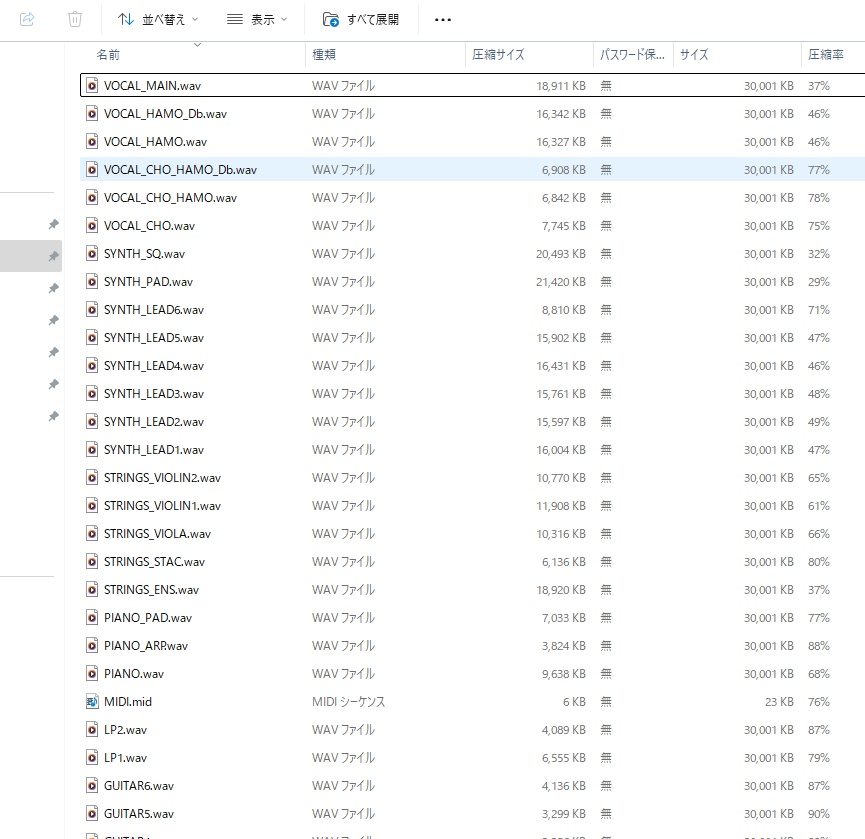Click the VOCAL_HAMO.wav file icon
The height and width of the screenshot is (839, 865).
pyautogui.click(x=92, y=142)
